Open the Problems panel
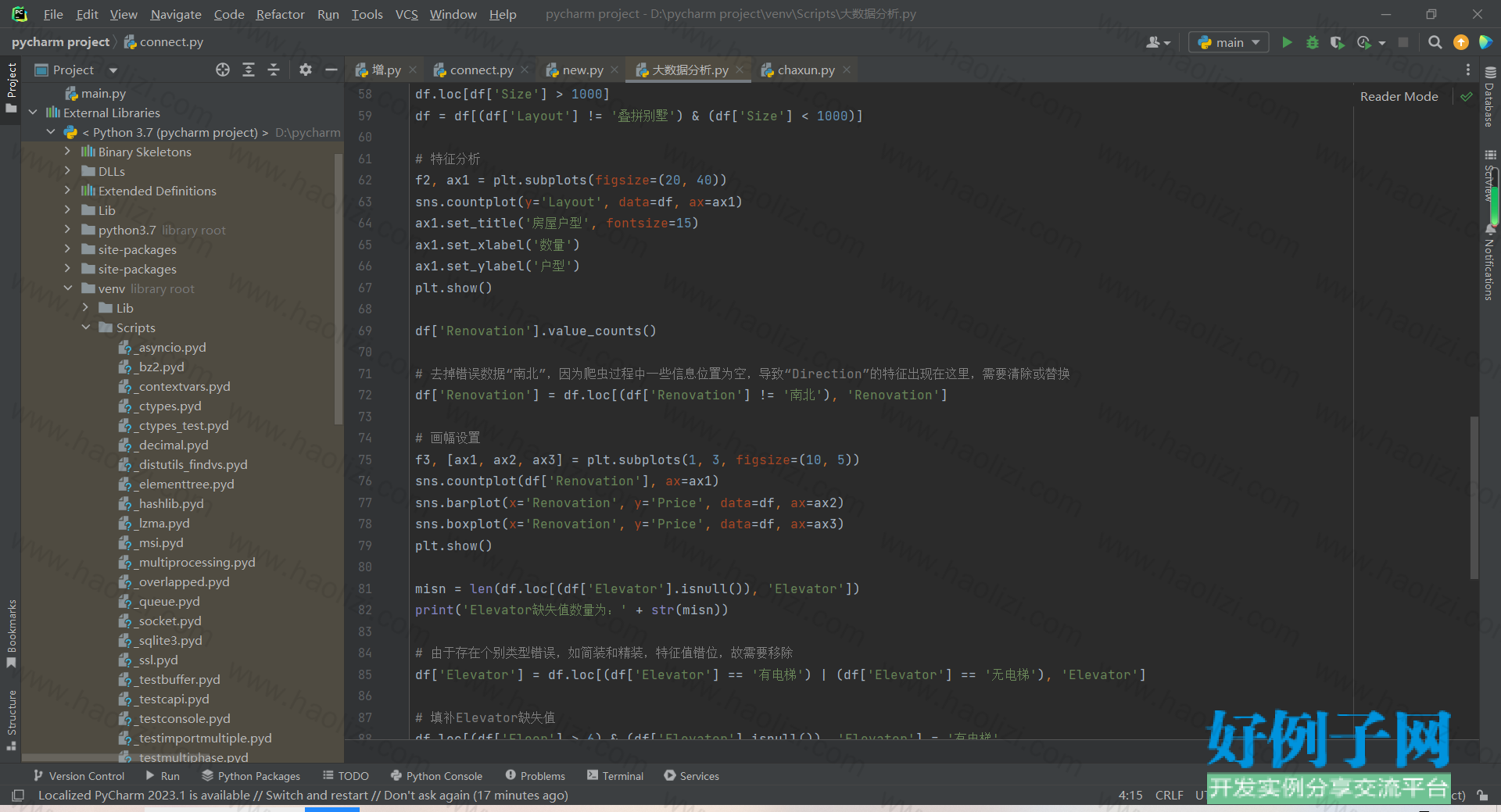 535,775
